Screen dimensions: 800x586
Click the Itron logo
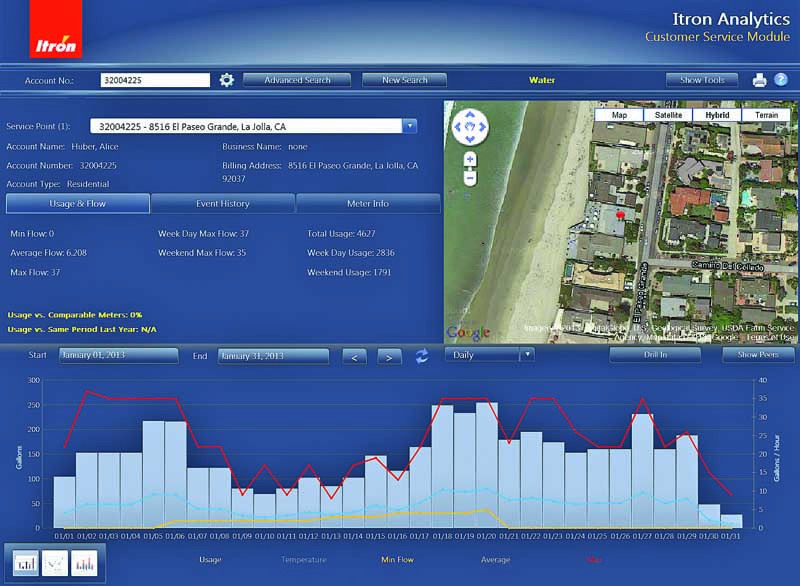tap(56, 29)
